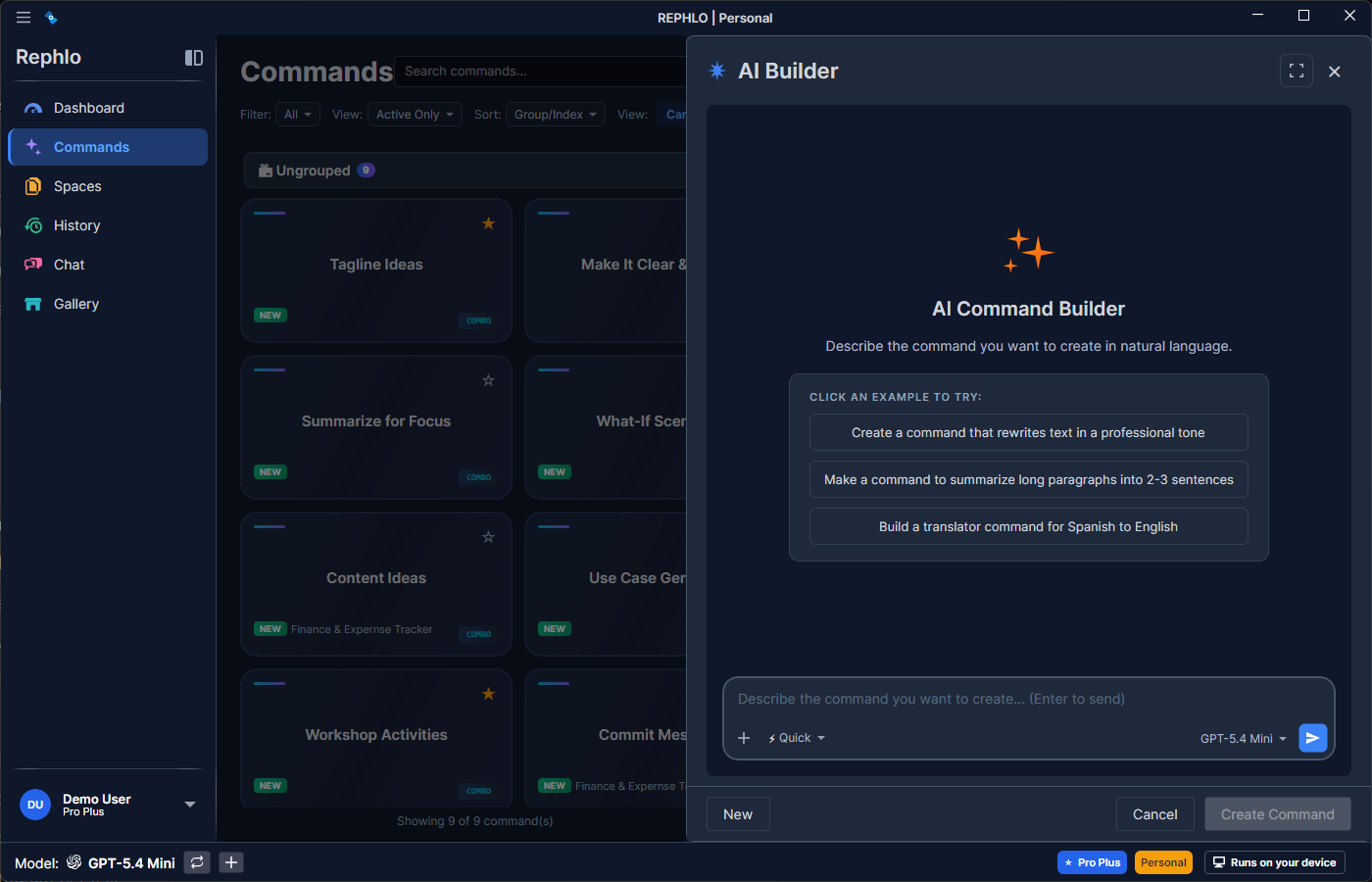
Task: Open the Quick mode dropdown
Action: (796, 738)
